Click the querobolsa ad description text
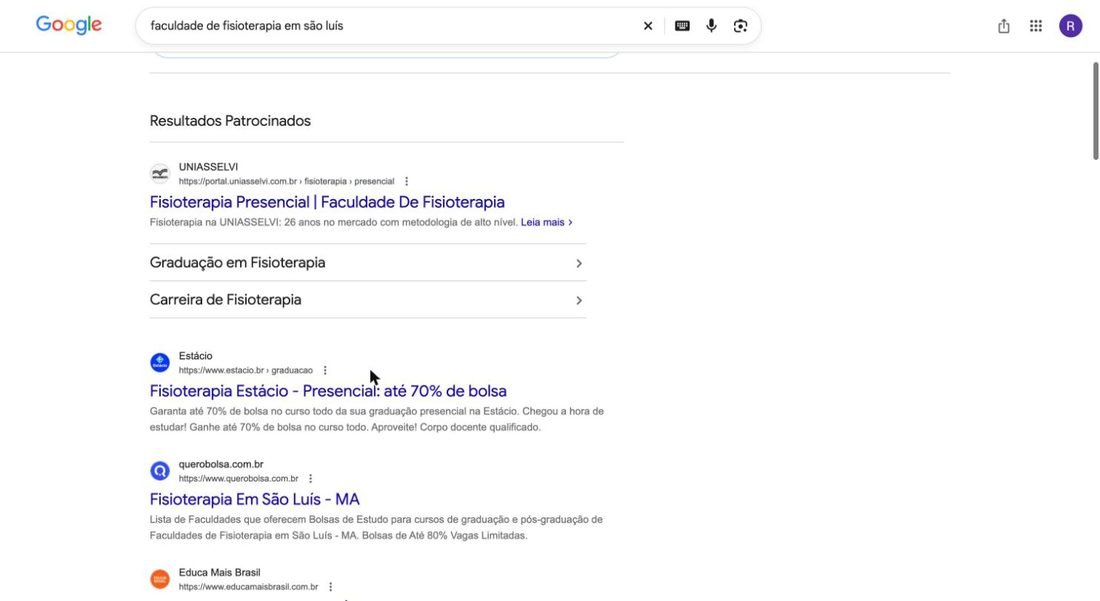Viewport: 1100px width, 601px height. click(x=376, y=527)
